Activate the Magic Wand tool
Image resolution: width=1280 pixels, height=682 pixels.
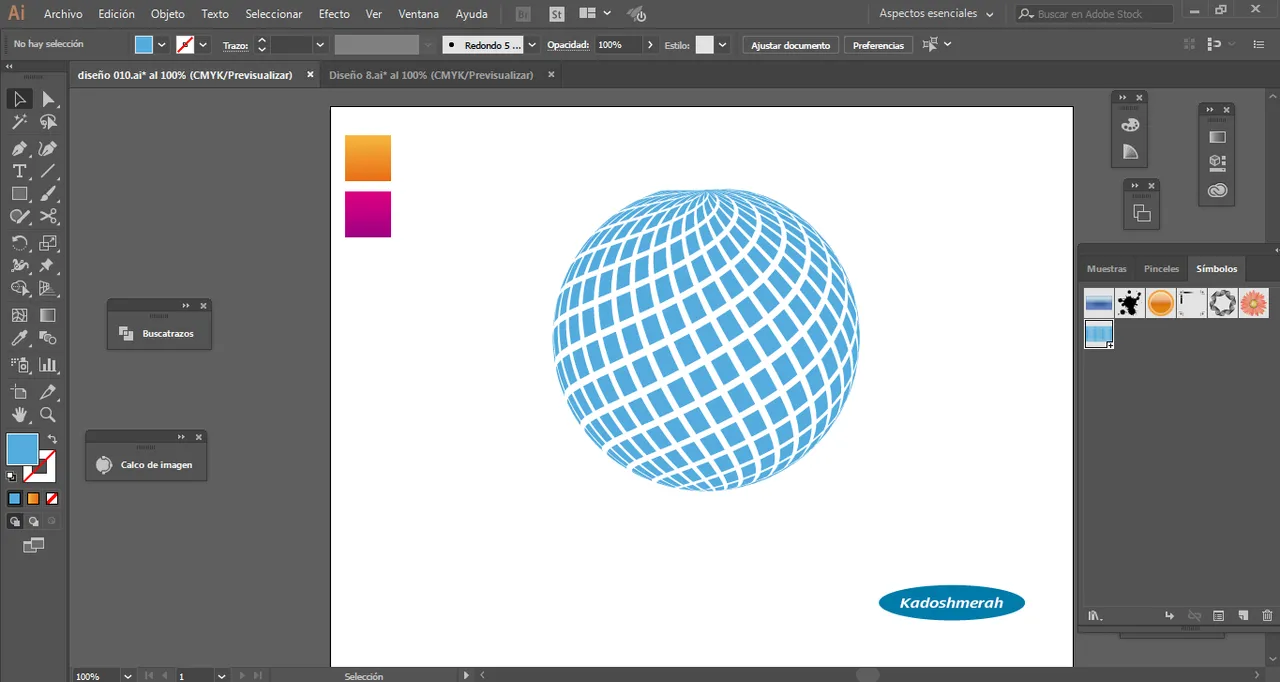(19, 122)
